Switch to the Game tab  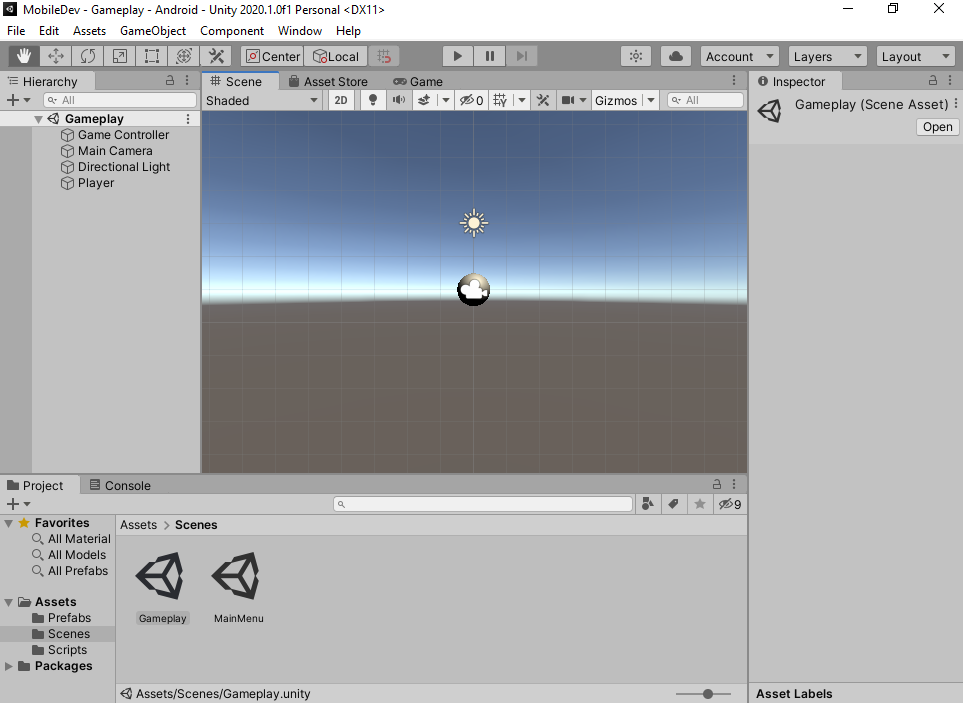418,82
